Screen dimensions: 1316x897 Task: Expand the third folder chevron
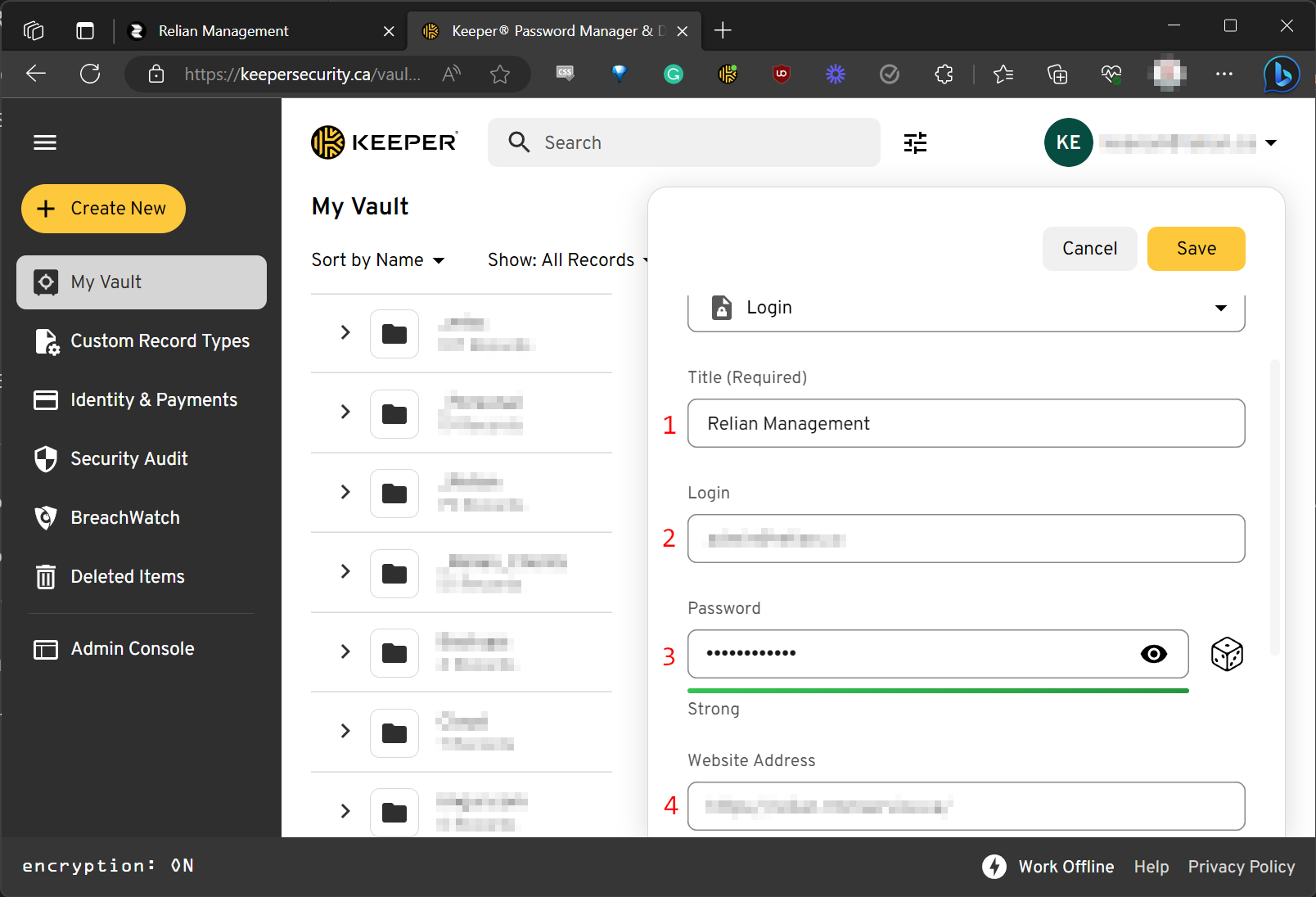(x=345, y=492)
